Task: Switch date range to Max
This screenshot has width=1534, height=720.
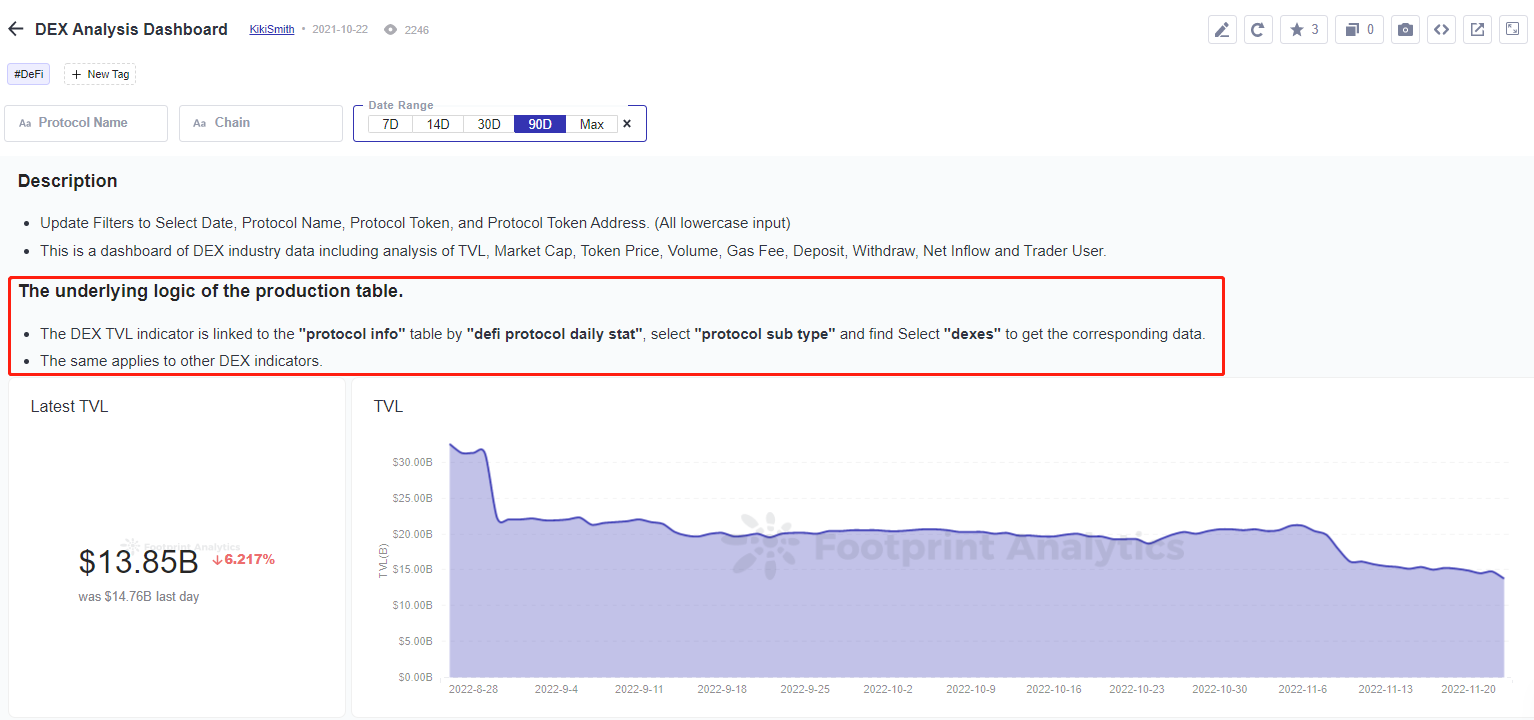Action: (x=591, y=124)
